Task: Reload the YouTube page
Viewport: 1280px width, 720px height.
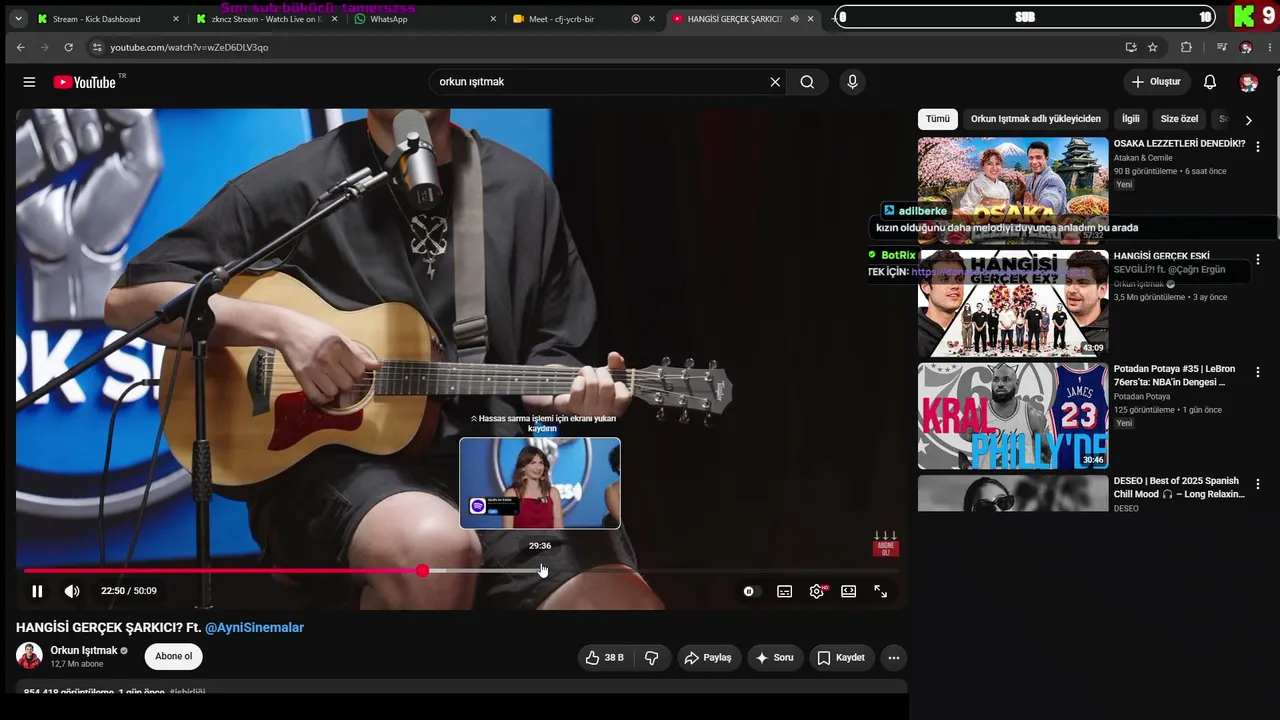Action: (69, 47)
